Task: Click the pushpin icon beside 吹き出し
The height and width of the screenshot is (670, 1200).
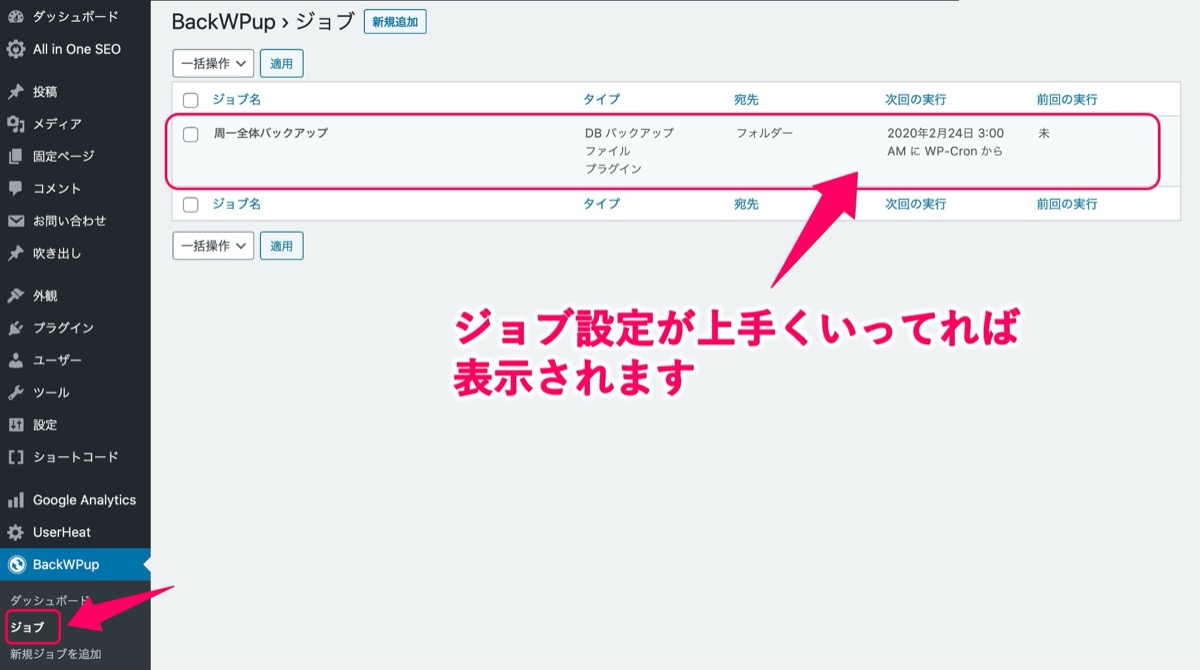Action: tap(16, 253)
